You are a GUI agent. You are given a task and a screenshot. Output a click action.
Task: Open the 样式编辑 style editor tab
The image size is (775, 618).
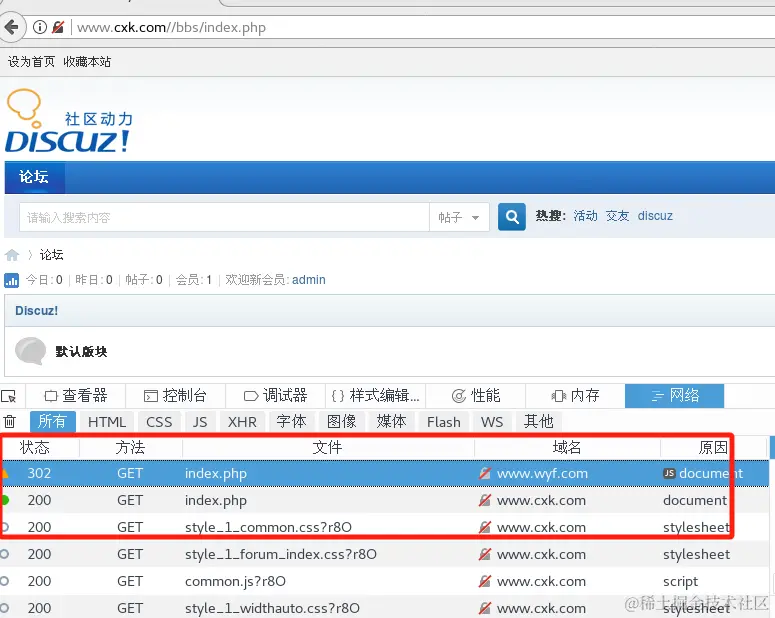[x=376, y=396]
